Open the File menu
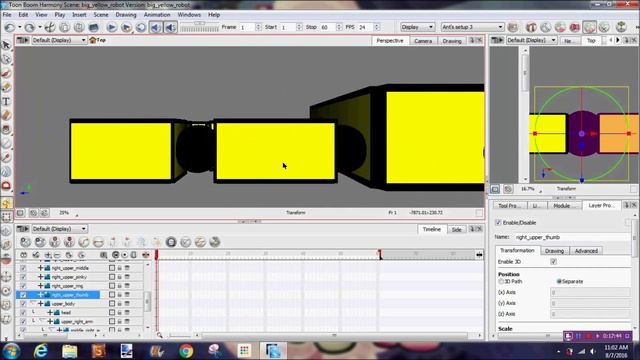Image resolution: width=640 pixels, height=360 pixels. coord(7,15)
